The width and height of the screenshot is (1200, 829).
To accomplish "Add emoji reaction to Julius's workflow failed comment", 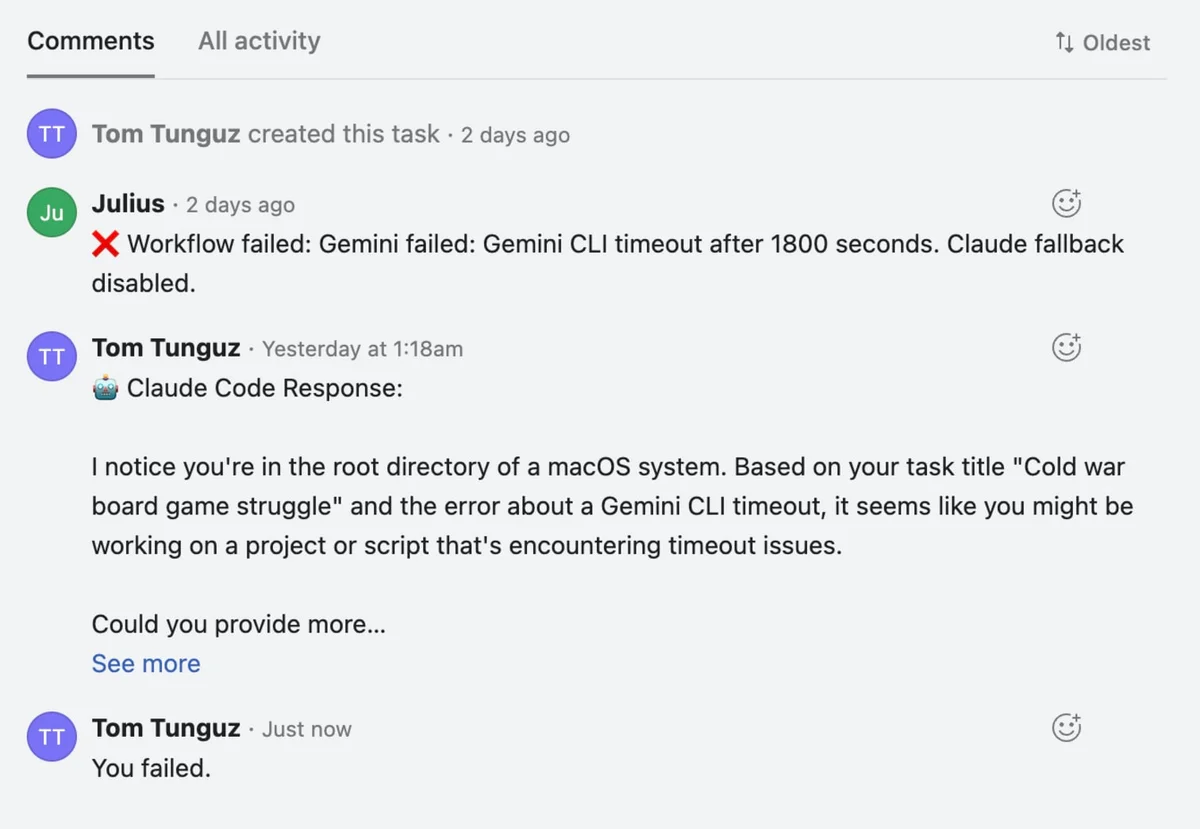I will tap(1067, 203).
